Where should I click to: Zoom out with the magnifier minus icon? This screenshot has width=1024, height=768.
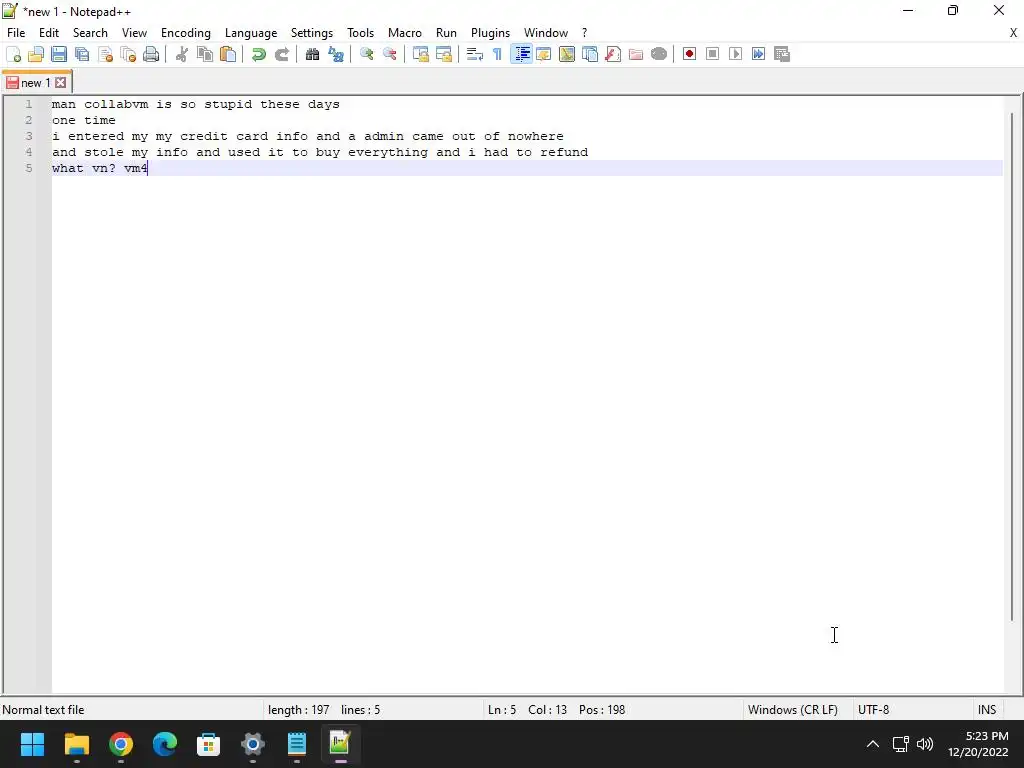point(390,54)
